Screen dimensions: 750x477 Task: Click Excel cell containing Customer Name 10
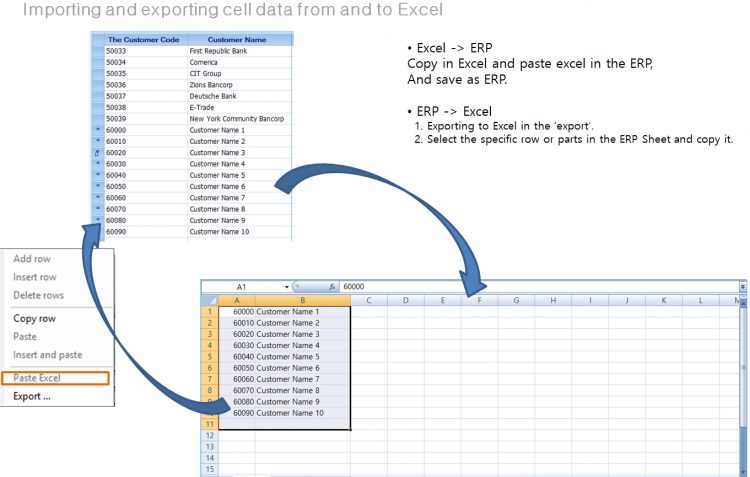coord(303,413)
